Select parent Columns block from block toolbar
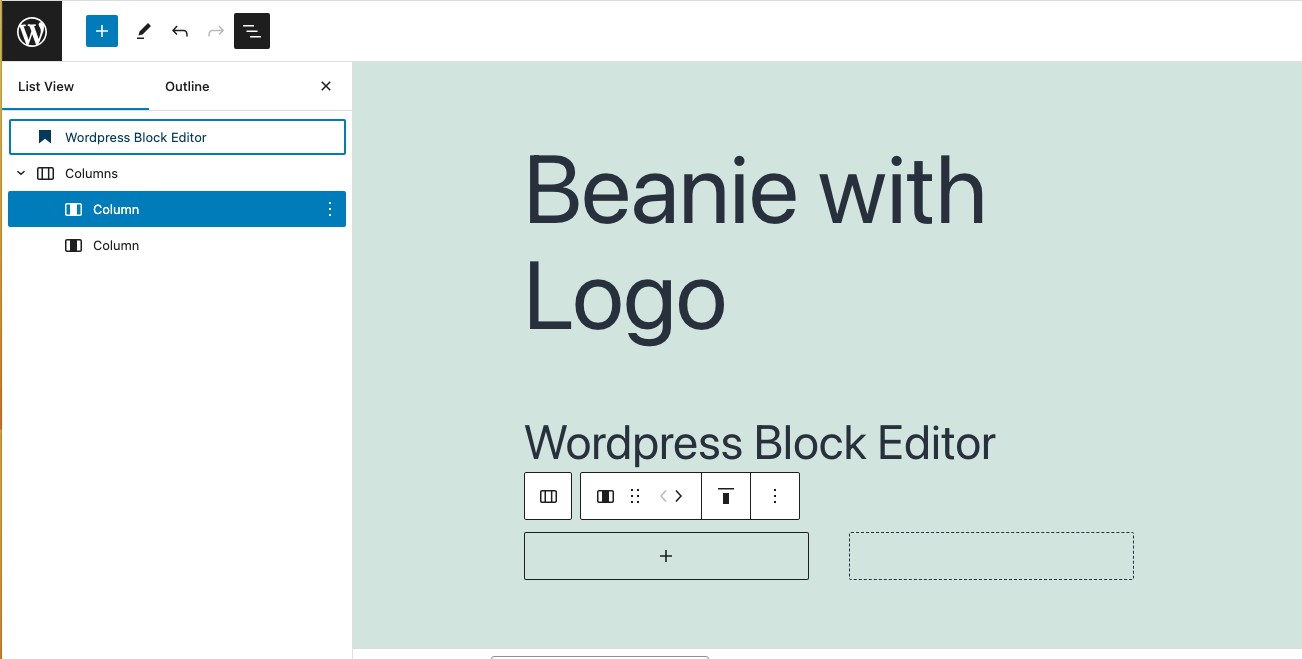Viewport: 1302px width, 659px height. point(548,496)
